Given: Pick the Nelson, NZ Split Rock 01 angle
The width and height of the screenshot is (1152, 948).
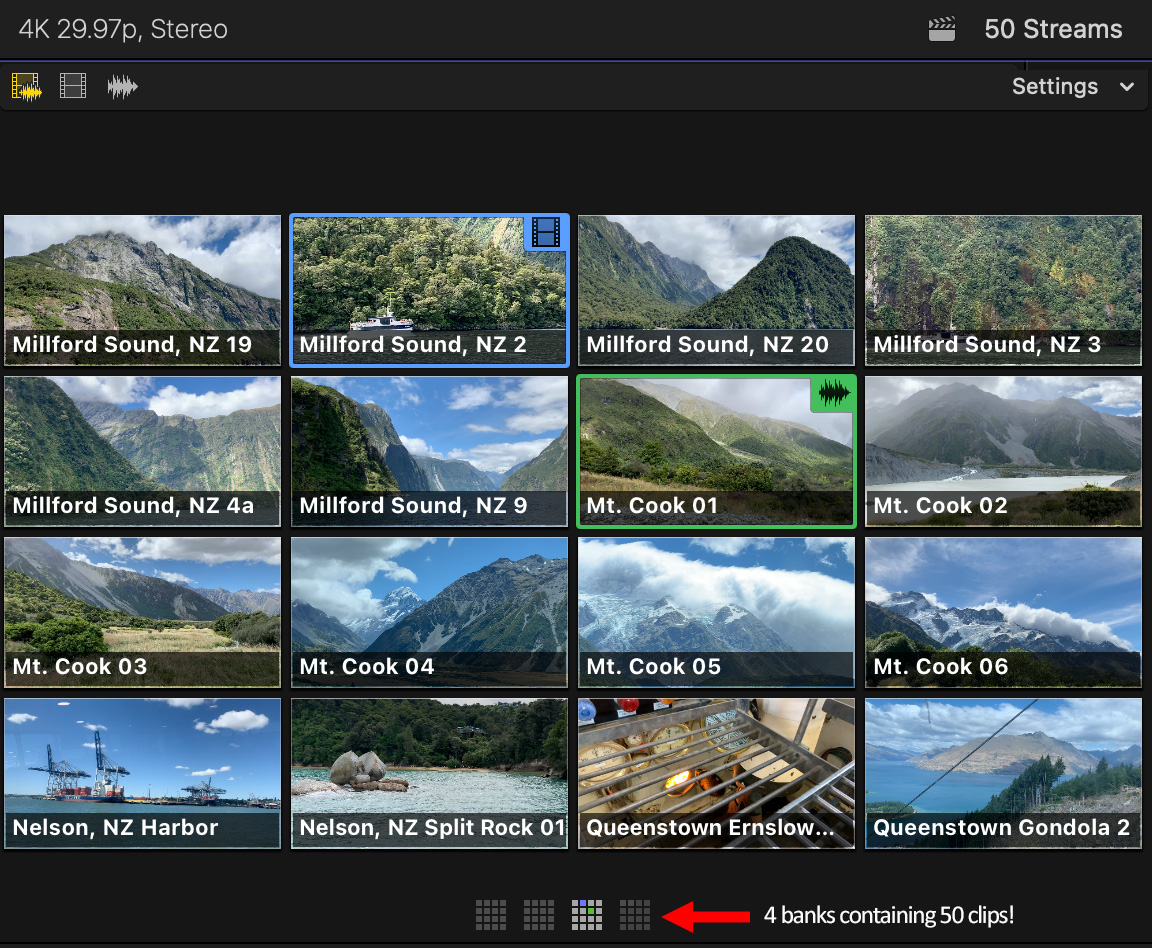Looking at the screenshot, I should (x=429, y=773).
